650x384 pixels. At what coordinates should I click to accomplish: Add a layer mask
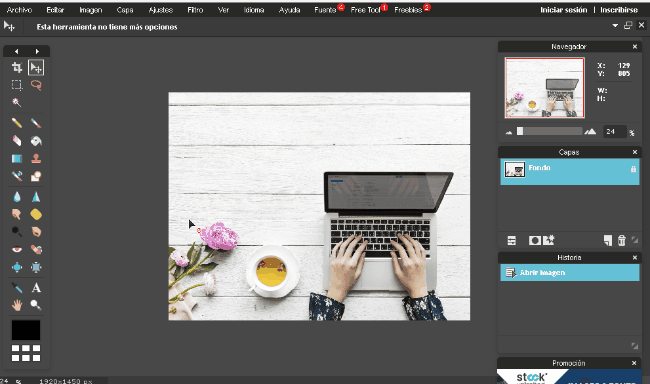click(x=535, y=241)
